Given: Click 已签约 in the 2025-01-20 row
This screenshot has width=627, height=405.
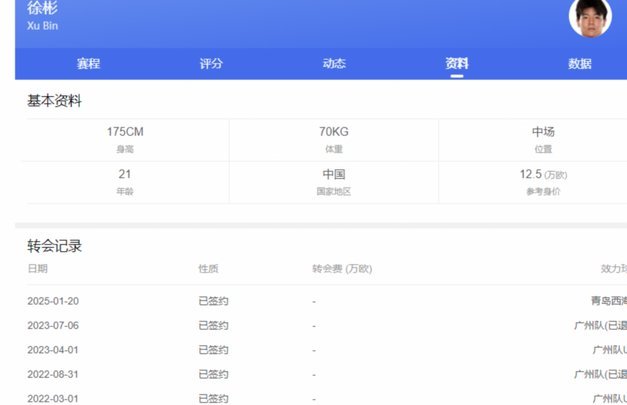Looking at the screenshot, I should 214,301.
